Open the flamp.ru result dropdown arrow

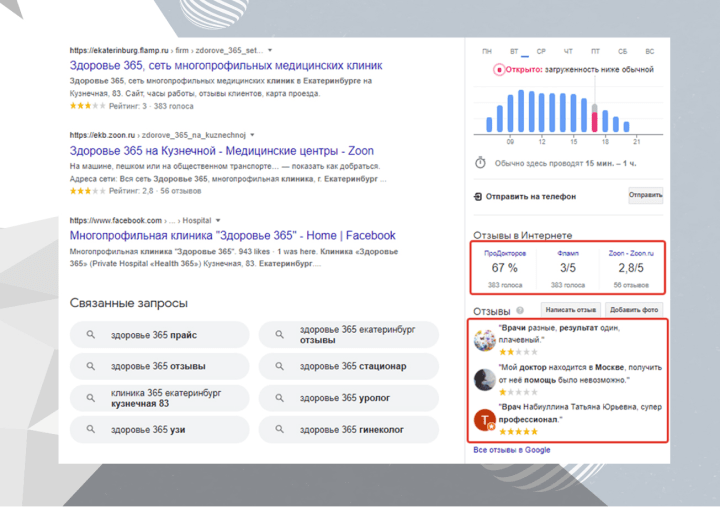[270, 50]
